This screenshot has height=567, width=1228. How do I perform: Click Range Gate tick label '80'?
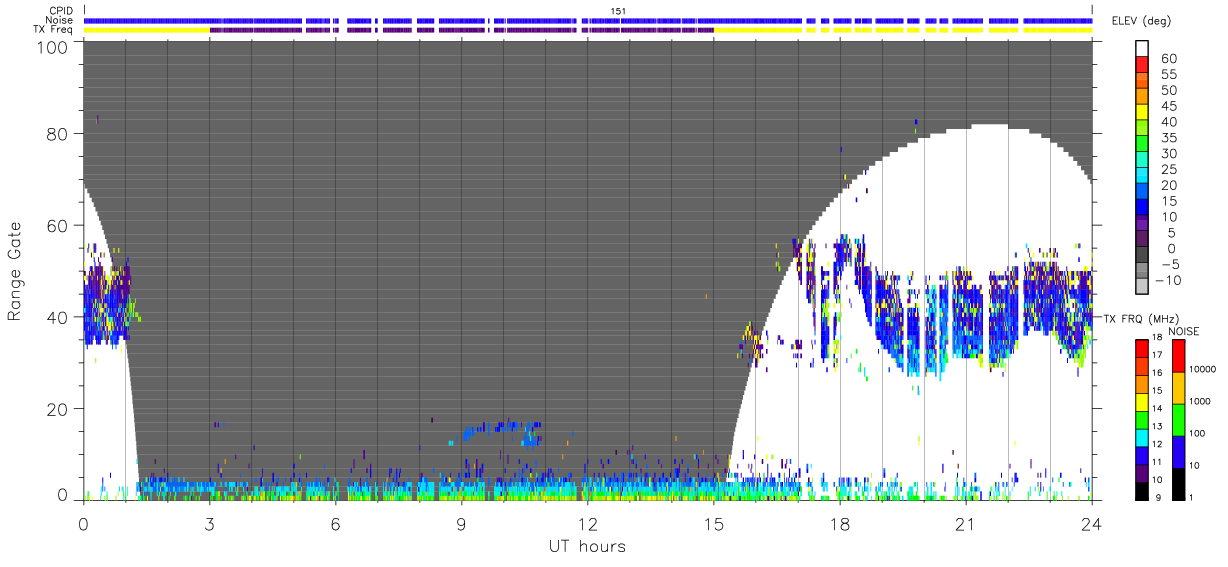(57, 134)
